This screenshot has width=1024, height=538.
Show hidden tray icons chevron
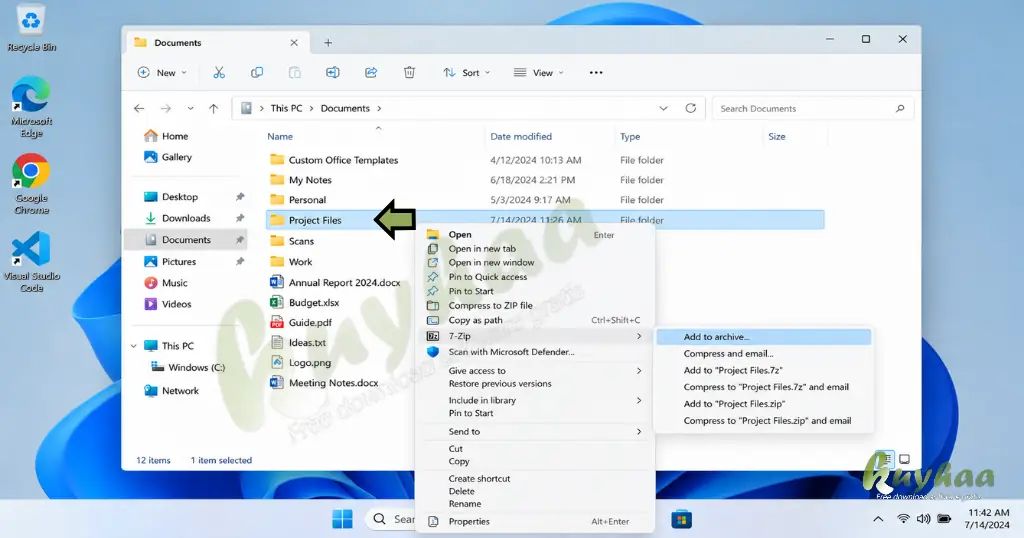tap(878, 519)
